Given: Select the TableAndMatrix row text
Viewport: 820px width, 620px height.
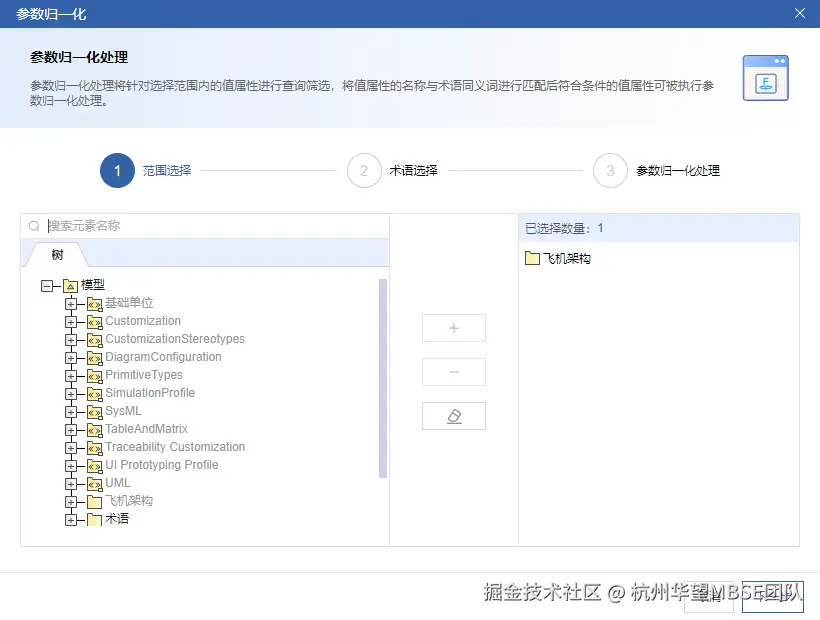Looking at the screenshot, I should (146, 429).
